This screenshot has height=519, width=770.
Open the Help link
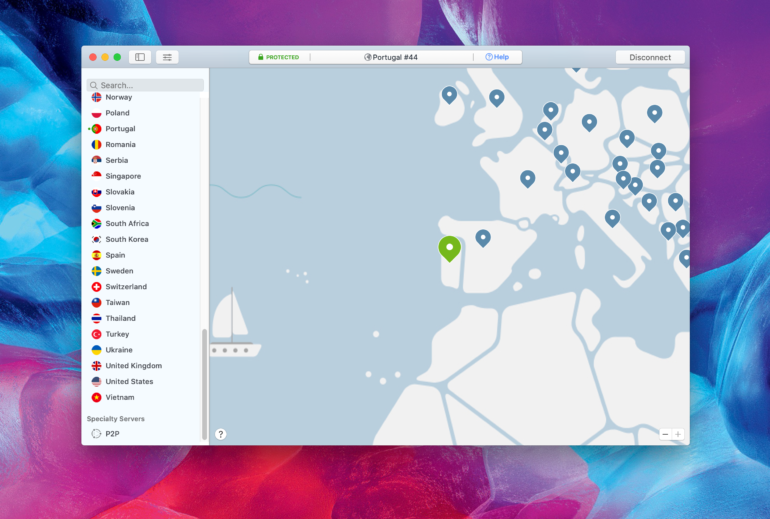[x=497, y=57]
